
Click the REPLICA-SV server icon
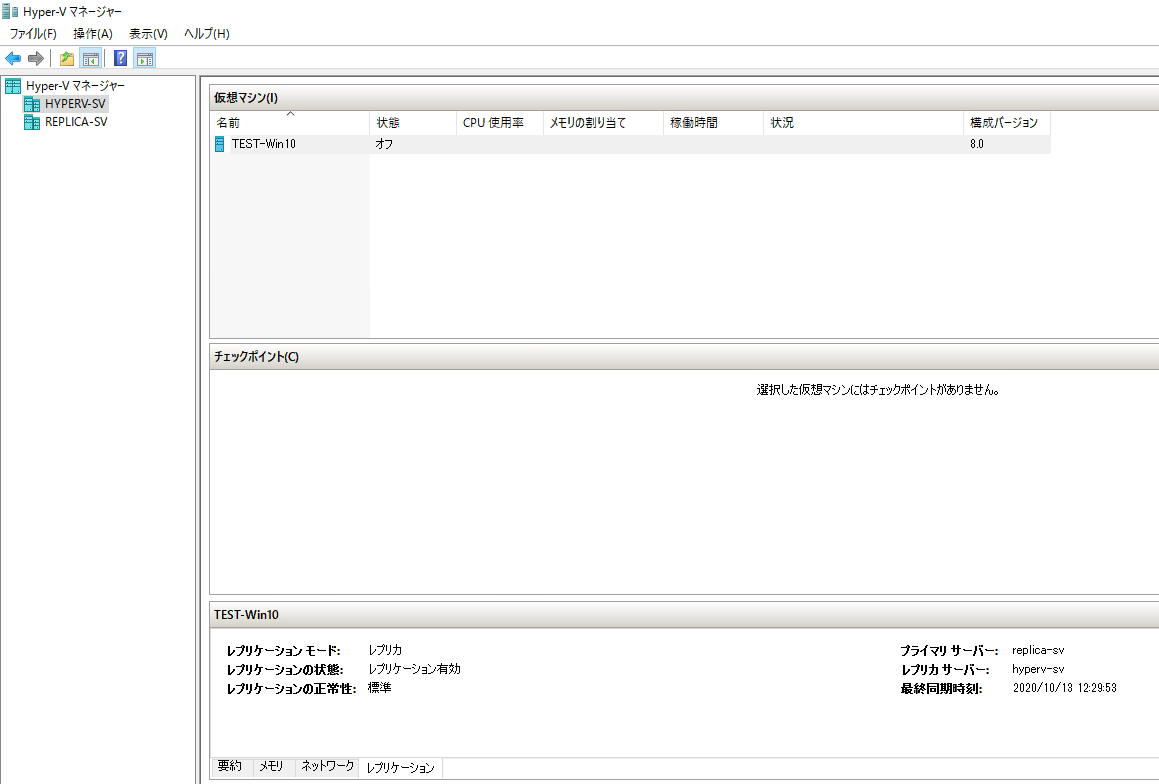[32, 122]
